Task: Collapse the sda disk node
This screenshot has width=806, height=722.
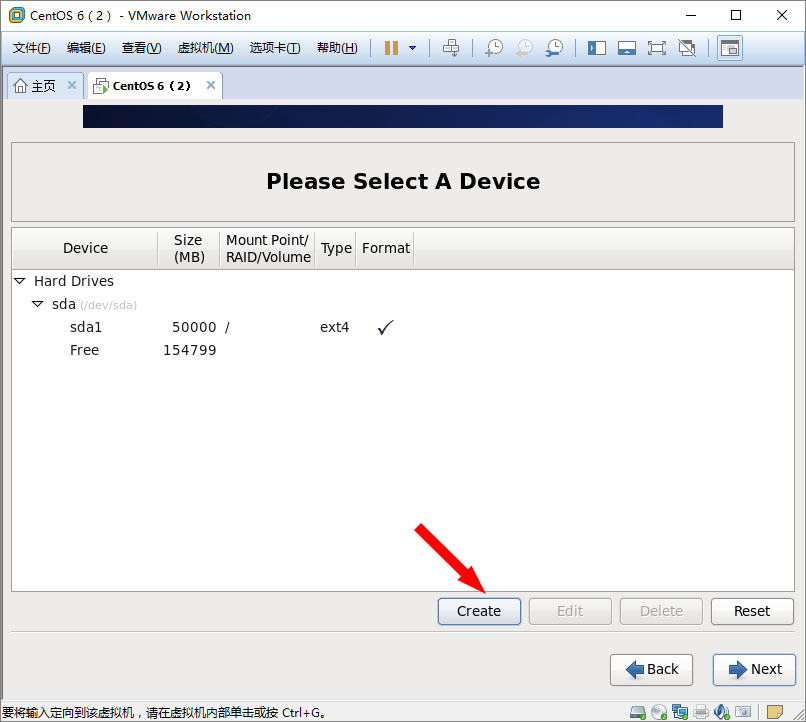Action: coord(38,304)
